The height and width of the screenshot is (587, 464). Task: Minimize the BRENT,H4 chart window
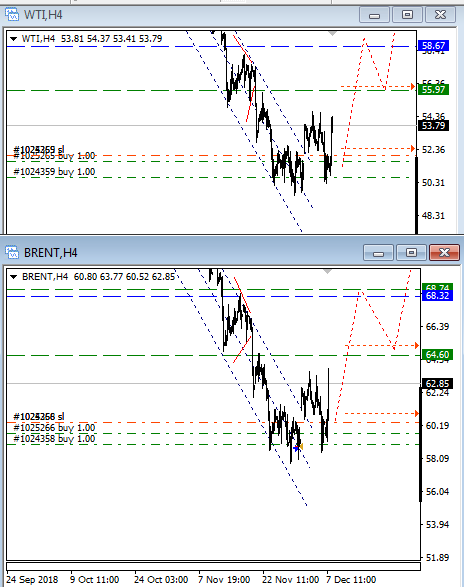tap(378, 253)
